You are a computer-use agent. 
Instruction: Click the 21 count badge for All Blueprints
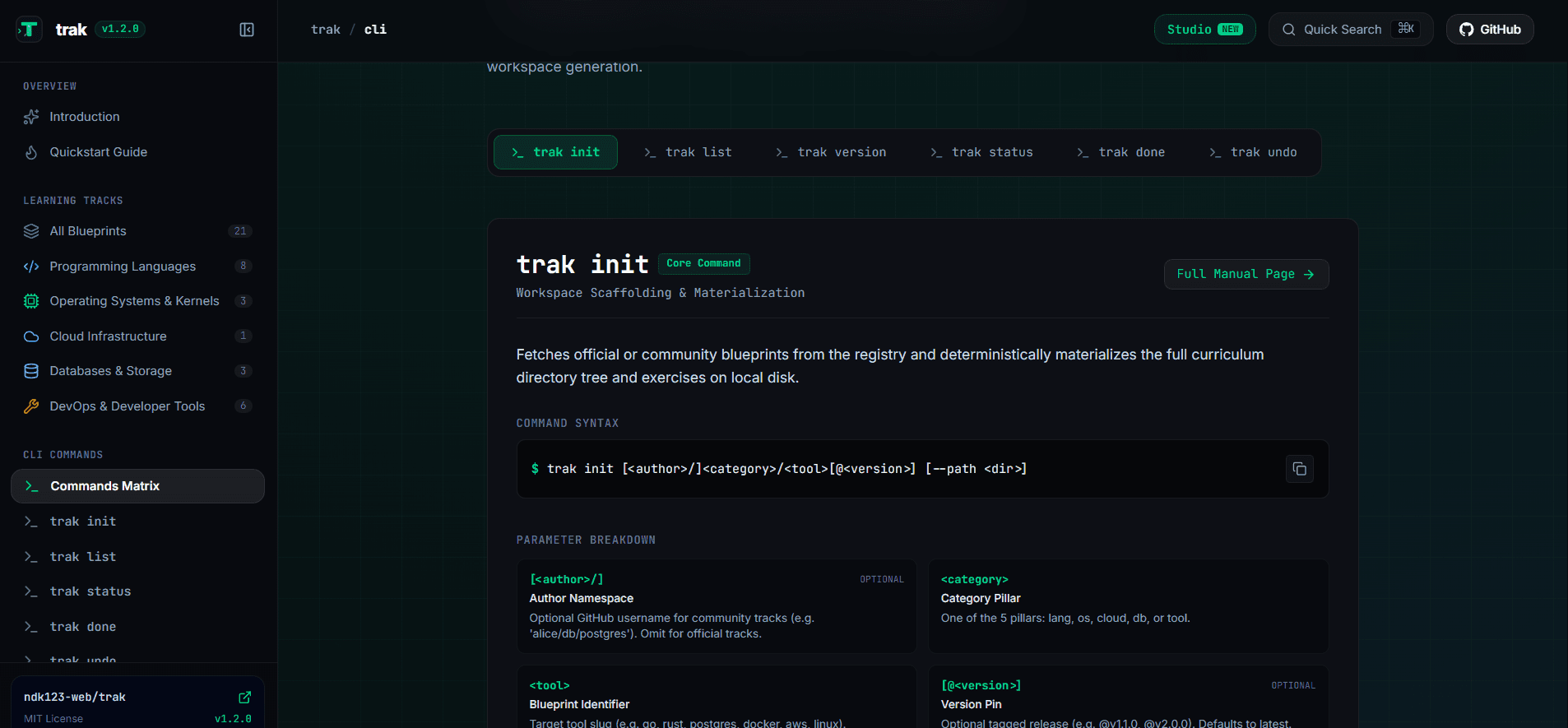pyautogui.click(x=240, y=231)
